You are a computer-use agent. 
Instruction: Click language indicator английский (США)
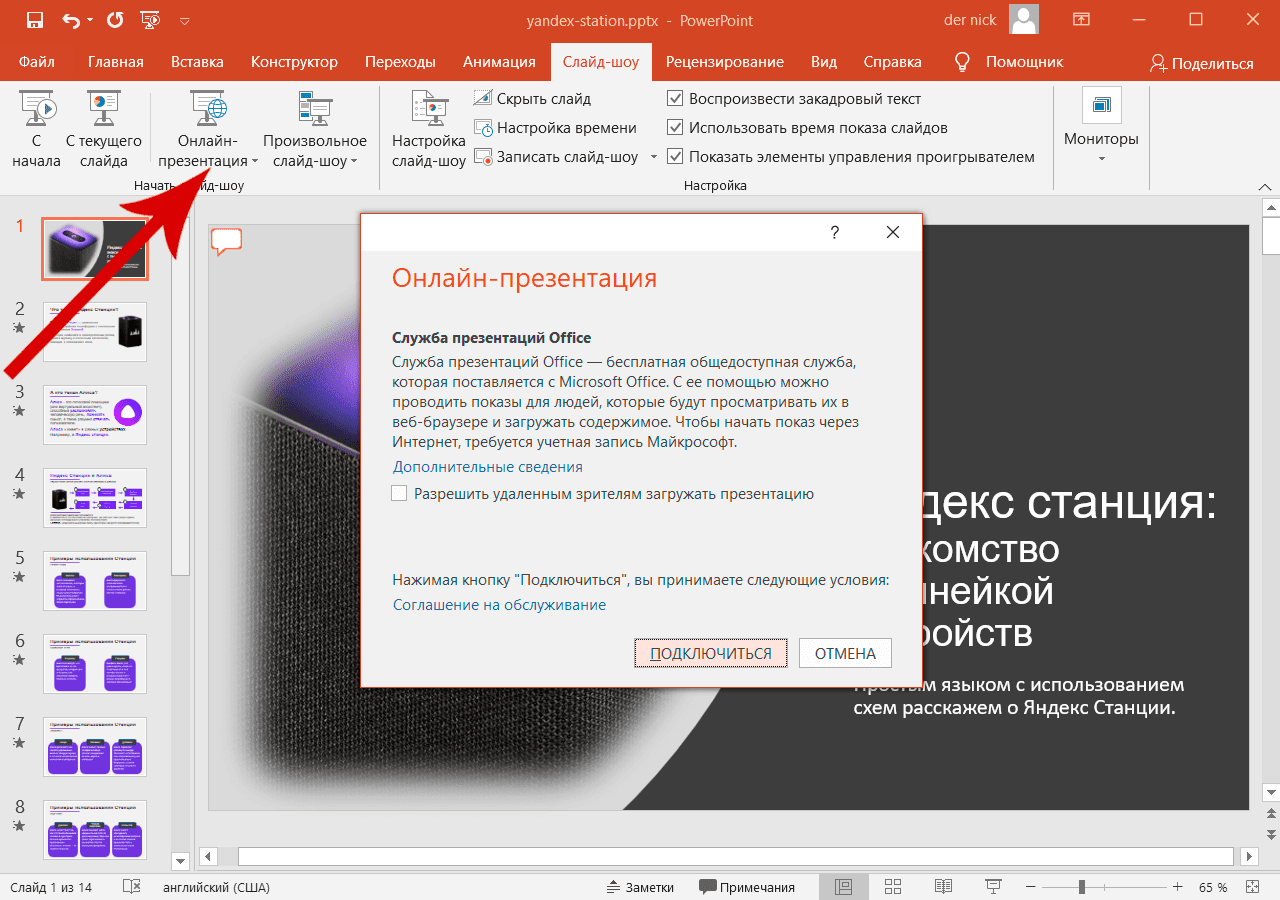(x=216, y=887)
